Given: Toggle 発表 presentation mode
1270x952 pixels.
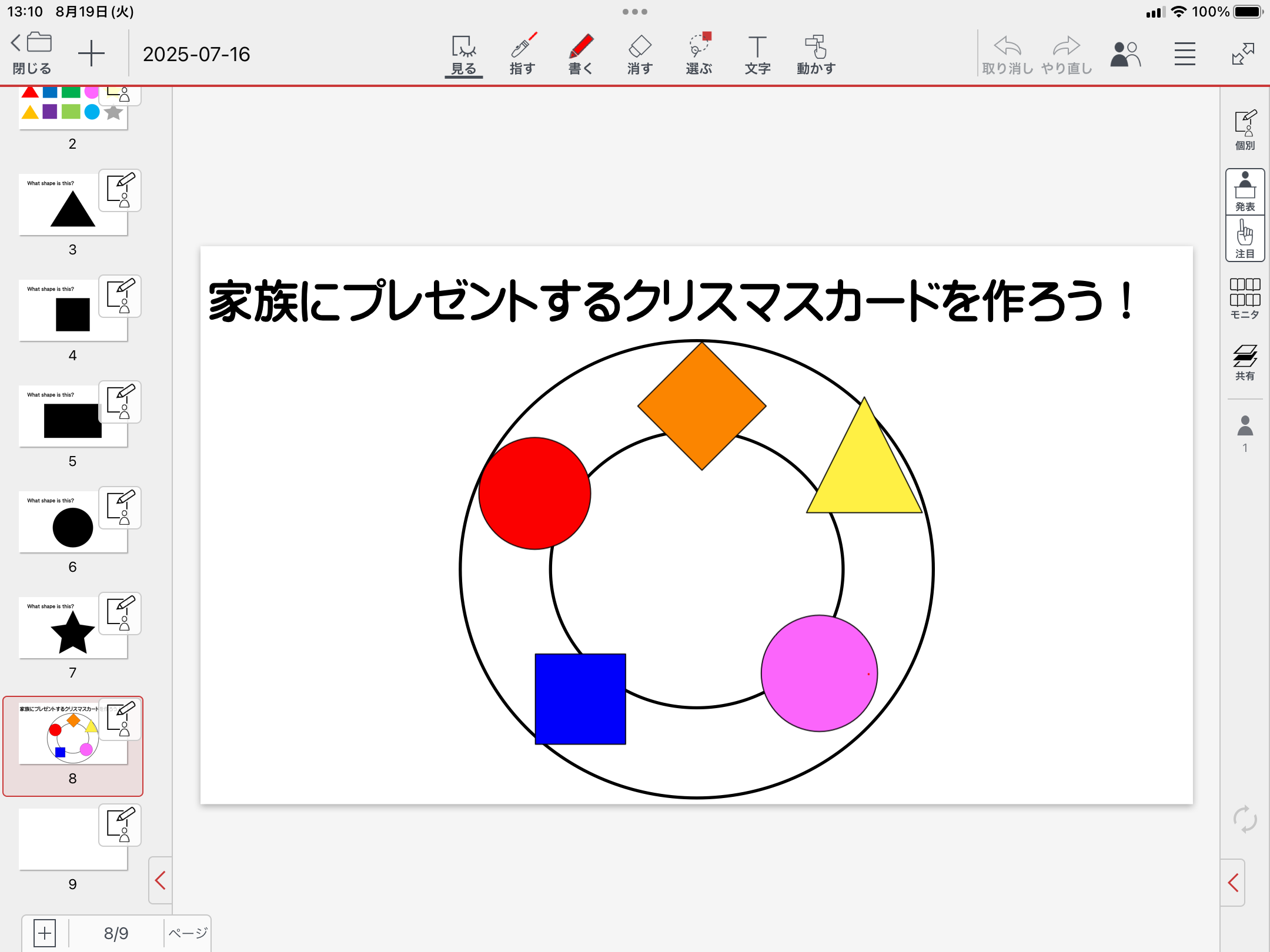Looking at the screenshot, I should tap(1245, 192).
